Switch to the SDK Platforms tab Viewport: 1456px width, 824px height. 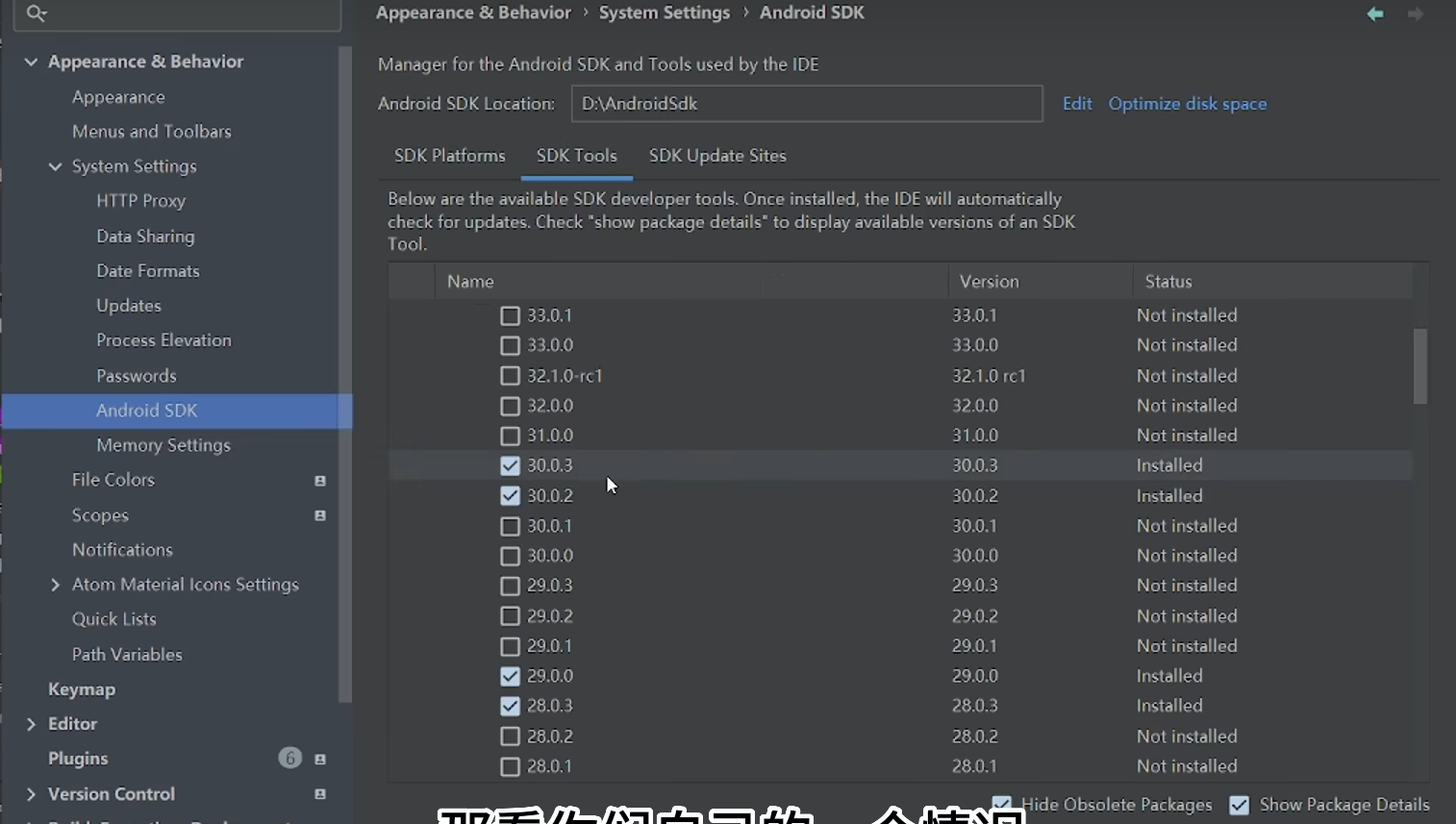pyautogui.click(x=449, y=156)
